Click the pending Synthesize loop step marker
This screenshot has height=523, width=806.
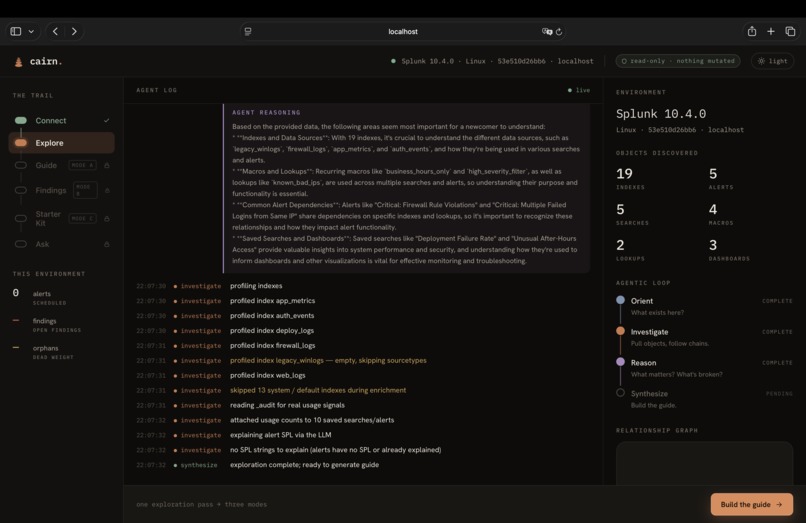(x=620, y=392)
